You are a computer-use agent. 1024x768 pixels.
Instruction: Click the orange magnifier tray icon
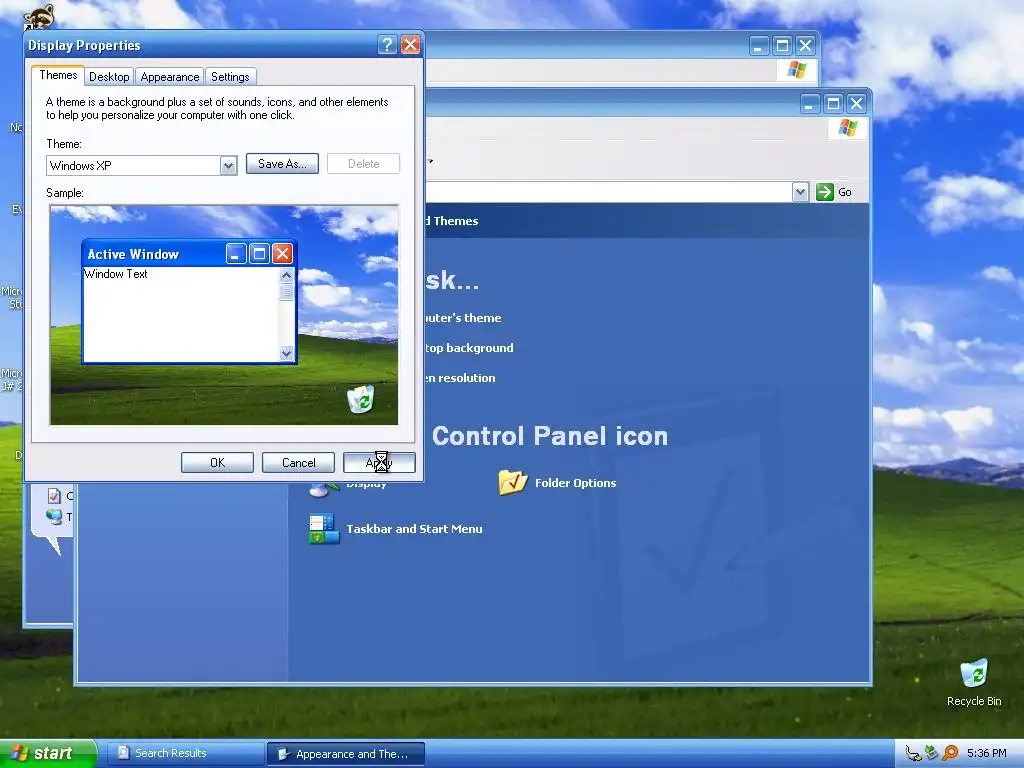[x=950, y=754]
